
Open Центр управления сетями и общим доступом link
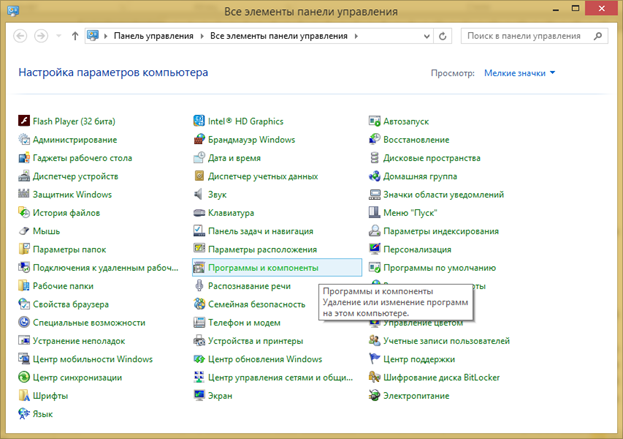tap(281, 377)
